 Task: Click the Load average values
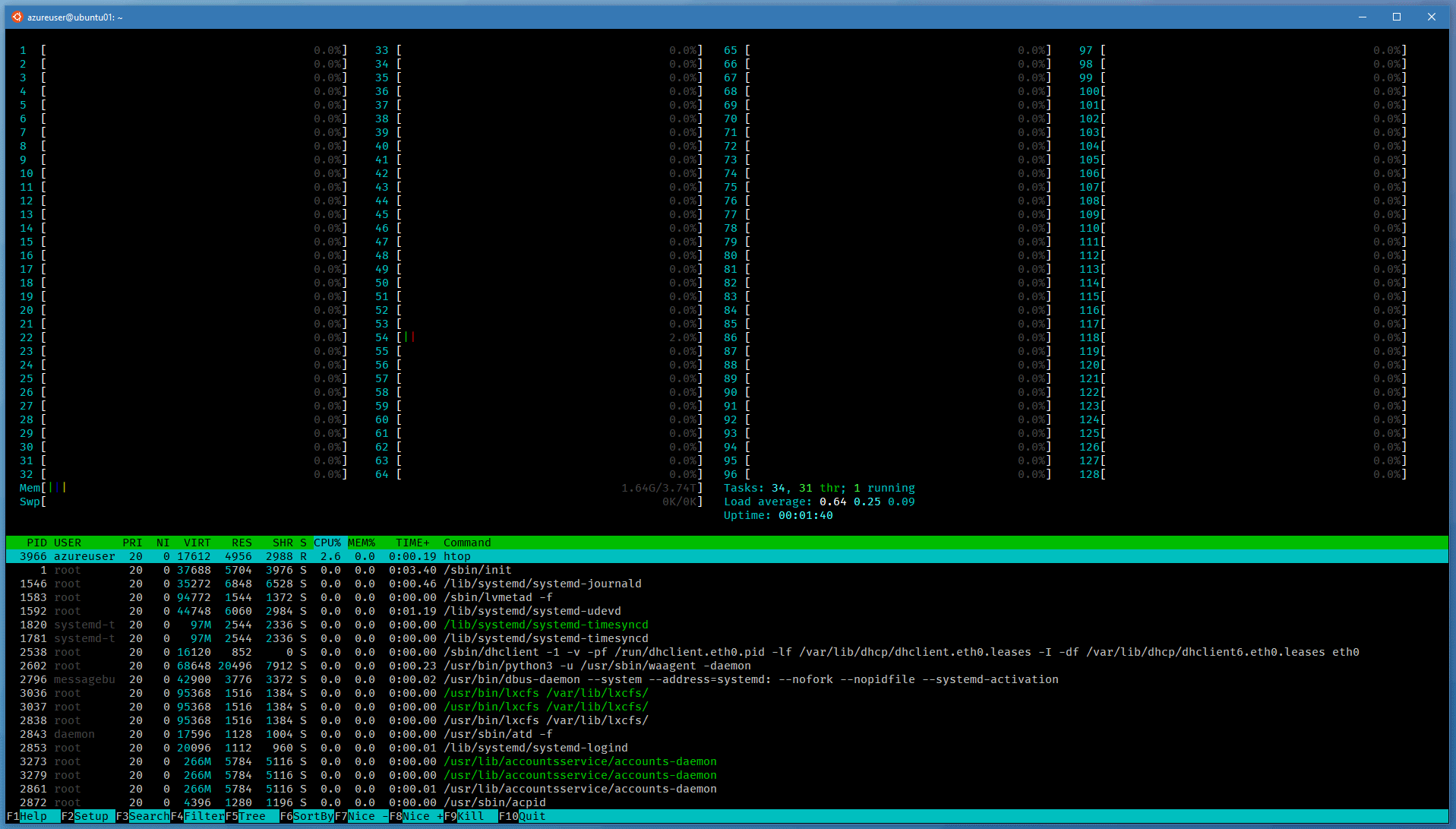click(x=867, y=502)
